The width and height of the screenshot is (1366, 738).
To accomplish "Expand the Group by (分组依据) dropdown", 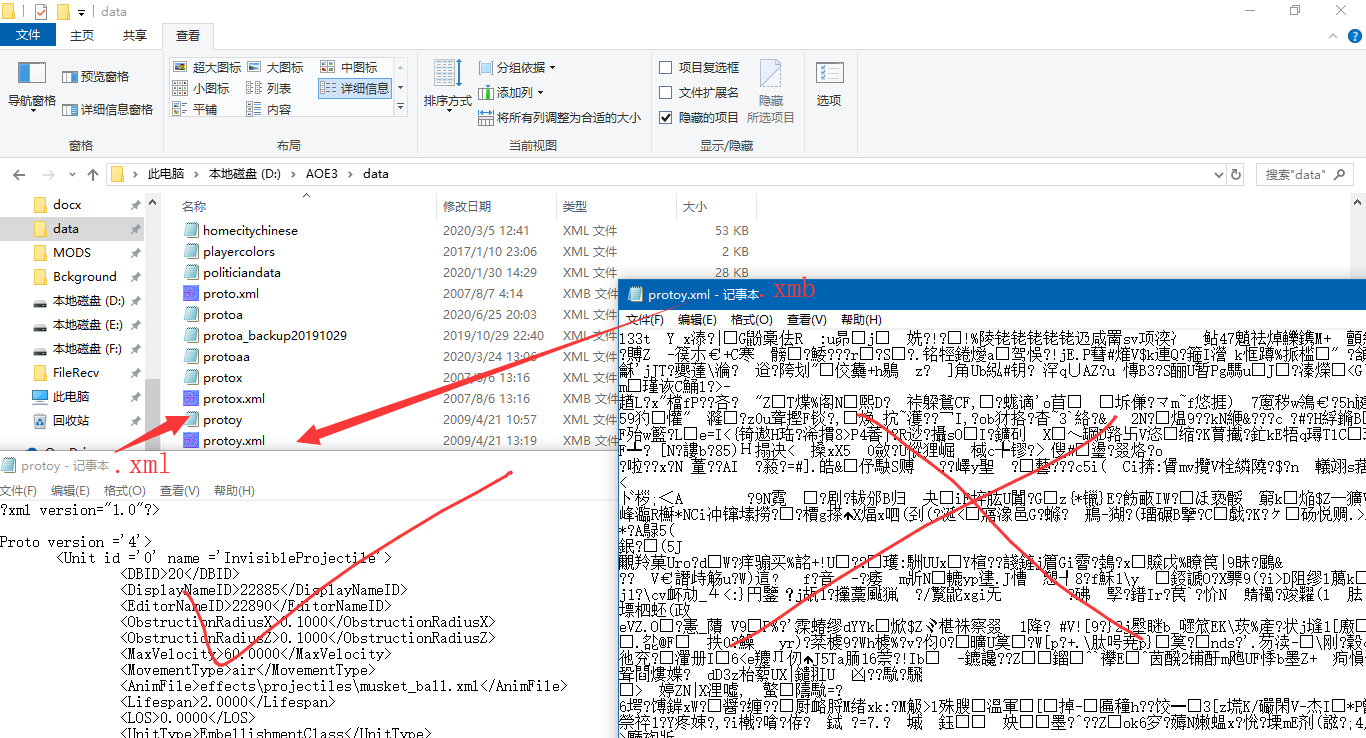I will pyautogui.click(x=518, y=67).
